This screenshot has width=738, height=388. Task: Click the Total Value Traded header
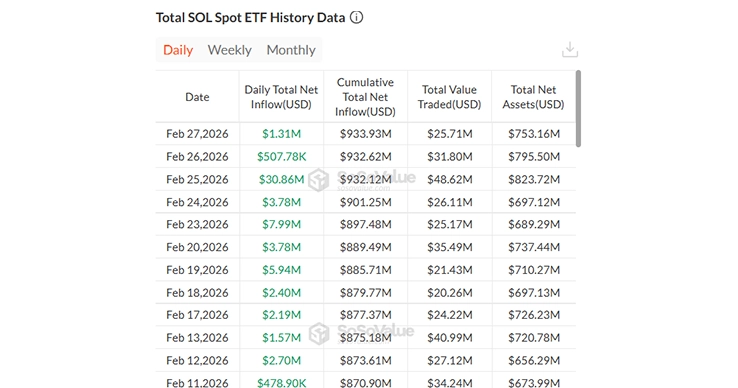pos(449,97)
